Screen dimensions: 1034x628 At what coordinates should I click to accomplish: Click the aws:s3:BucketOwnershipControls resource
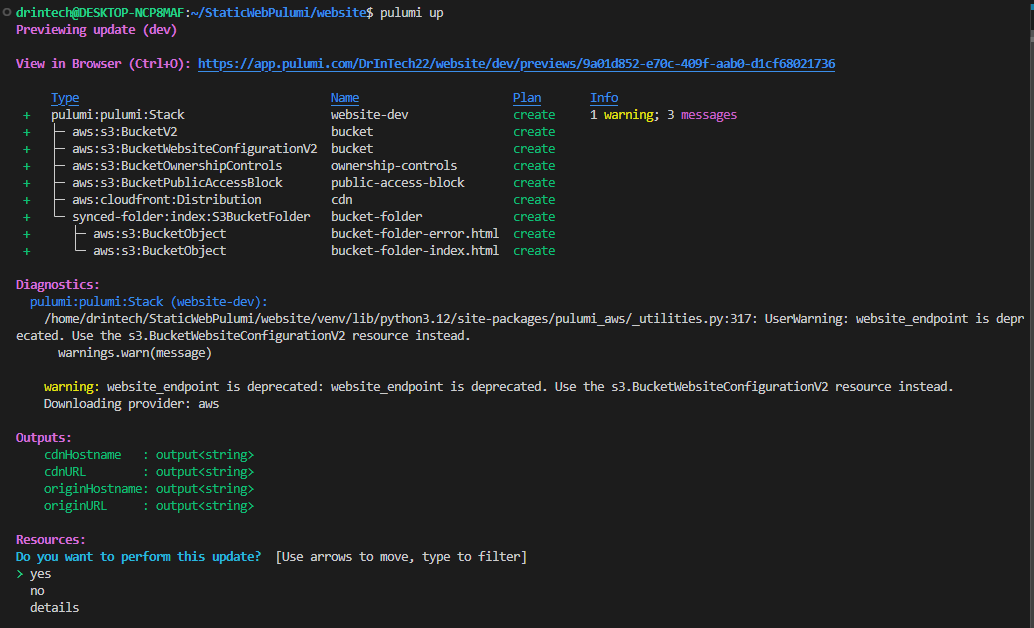(x=177, y=166)
